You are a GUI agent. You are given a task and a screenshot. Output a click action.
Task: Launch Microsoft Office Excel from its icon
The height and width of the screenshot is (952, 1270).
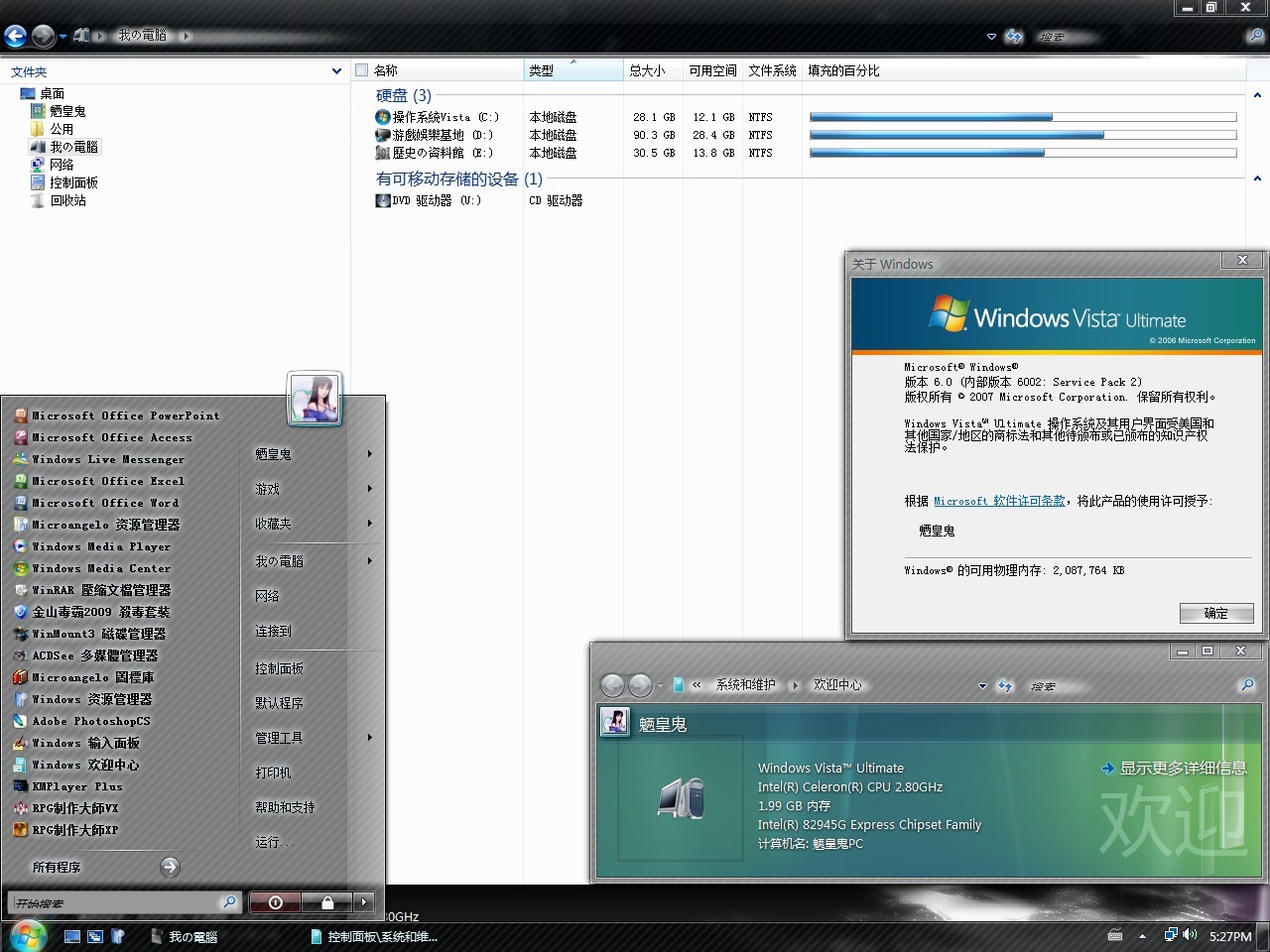tap(20, 481)
